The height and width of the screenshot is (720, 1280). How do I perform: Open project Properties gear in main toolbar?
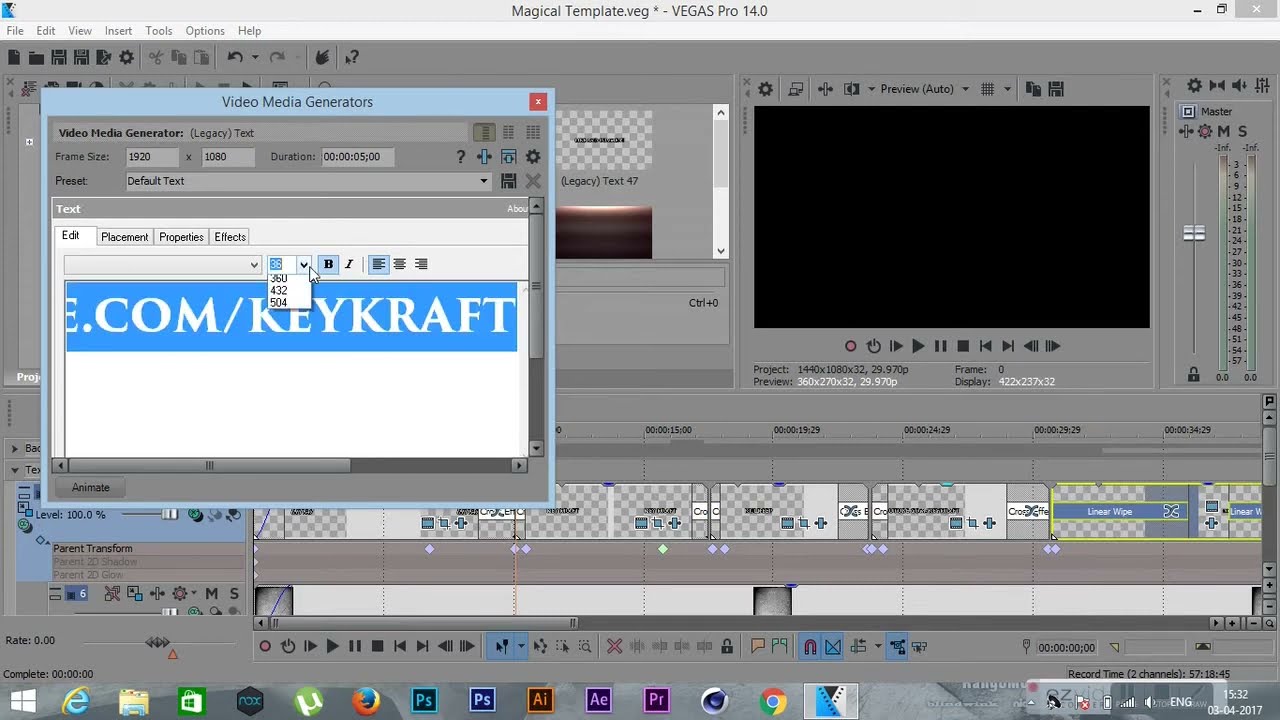click(126, 58)
